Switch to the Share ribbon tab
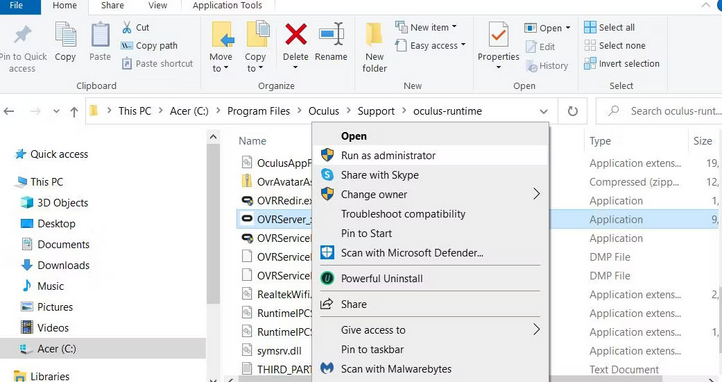 pyautogui.click(x=112, y=6)
